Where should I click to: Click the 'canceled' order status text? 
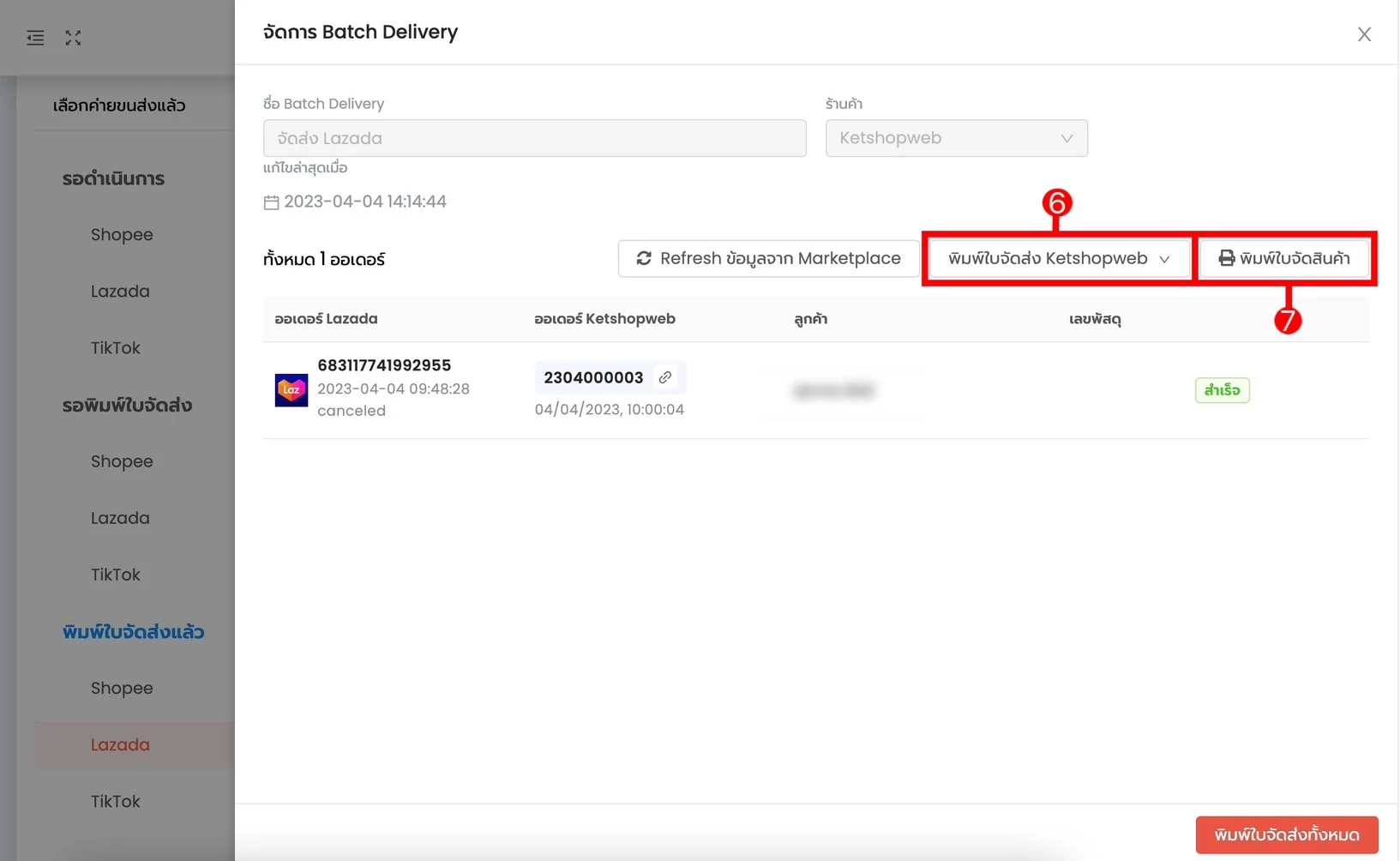coord(352,411)
